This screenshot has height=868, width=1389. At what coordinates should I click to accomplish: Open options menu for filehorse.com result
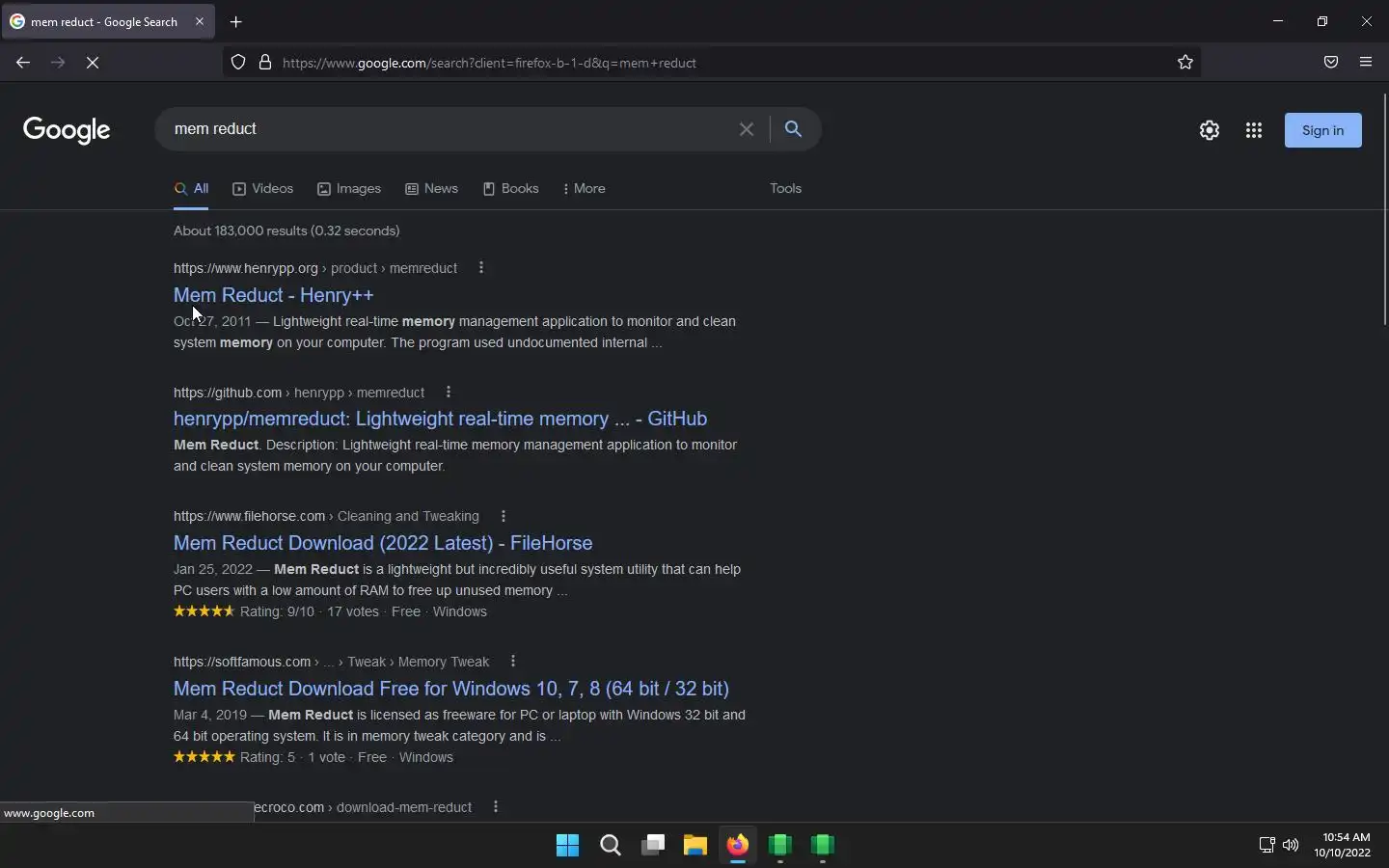(504, 516)
